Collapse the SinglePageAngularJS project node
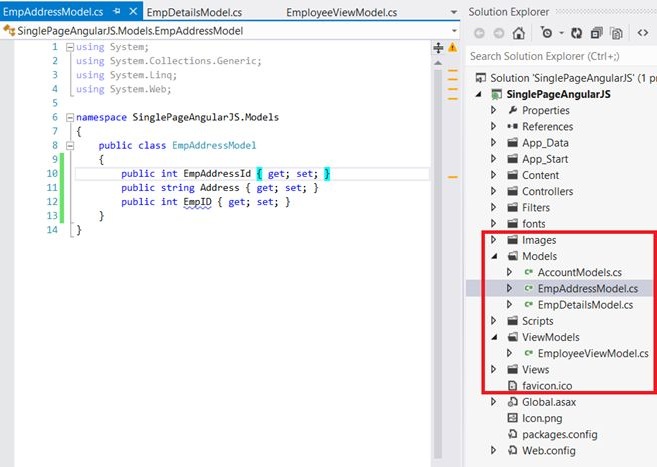Screen dimensions: 657x467 click(x=479, y=95)
